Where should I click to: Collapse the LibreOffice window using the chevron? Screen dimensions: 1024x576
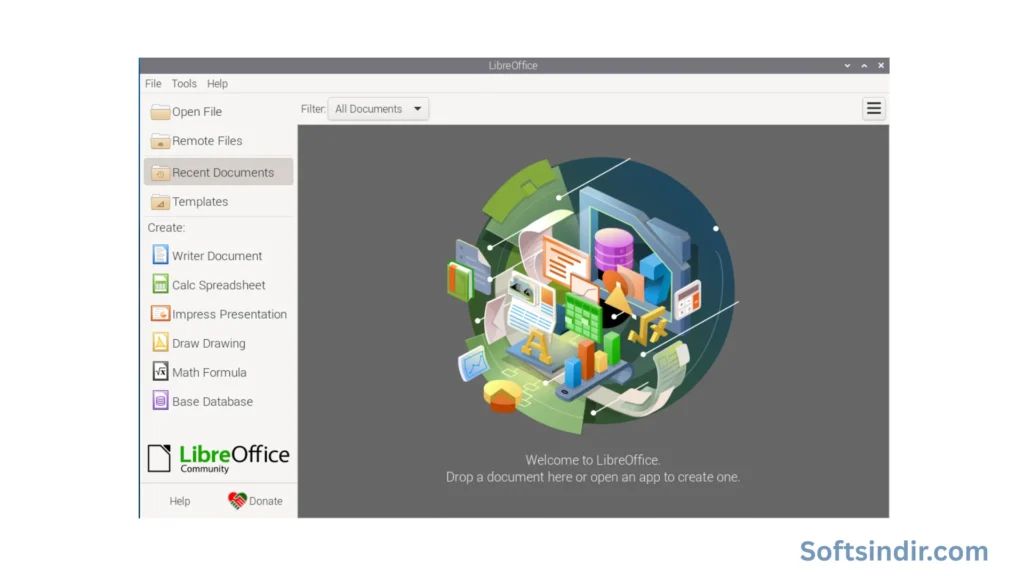847,65
